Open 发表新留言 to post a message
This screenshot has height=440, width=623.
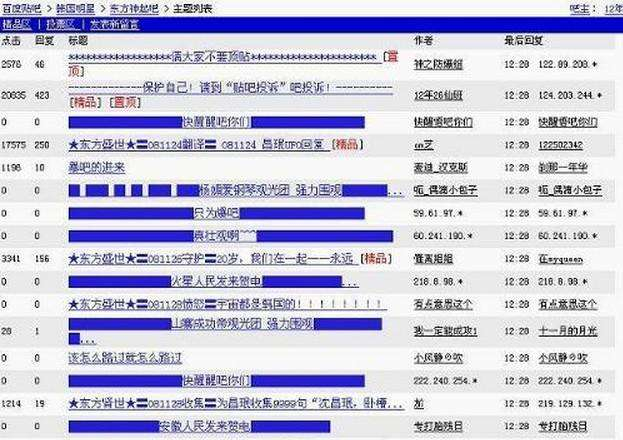coord(114,25)
